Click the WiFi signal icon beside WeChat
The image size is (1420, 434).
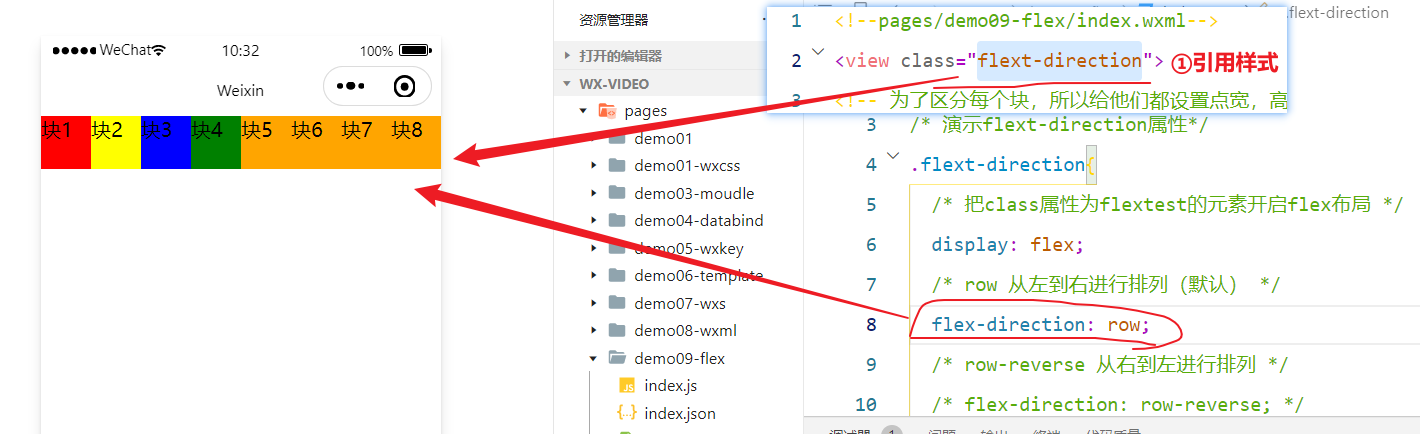coord(158,50)
